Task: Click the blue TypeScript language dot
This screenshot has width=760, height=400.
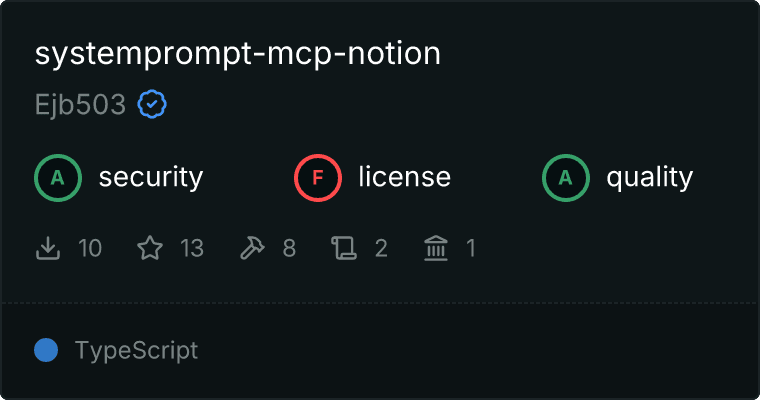Action: coord(46,350)
